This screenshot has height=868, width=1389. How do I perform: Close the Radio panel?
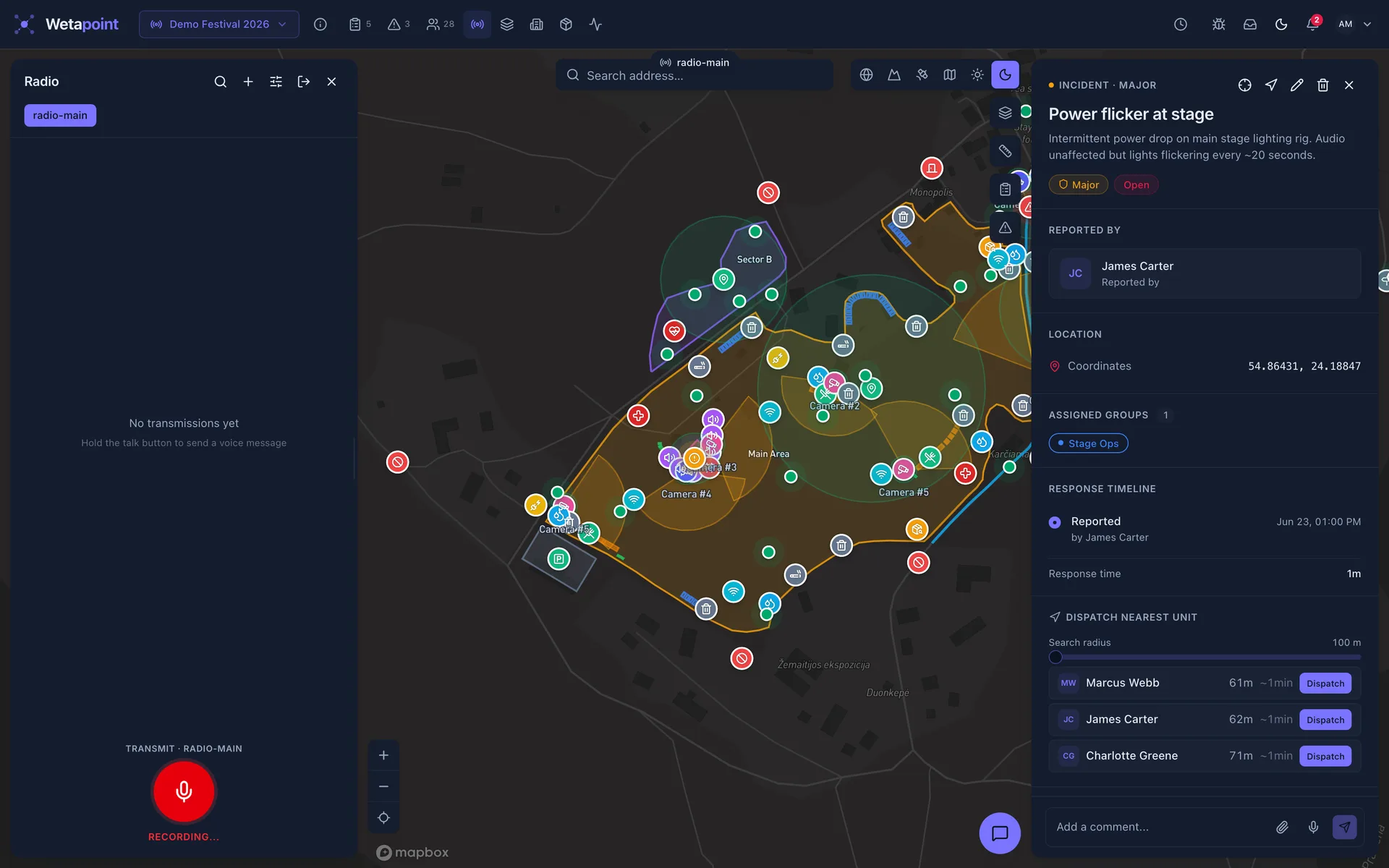pos(331,82)
